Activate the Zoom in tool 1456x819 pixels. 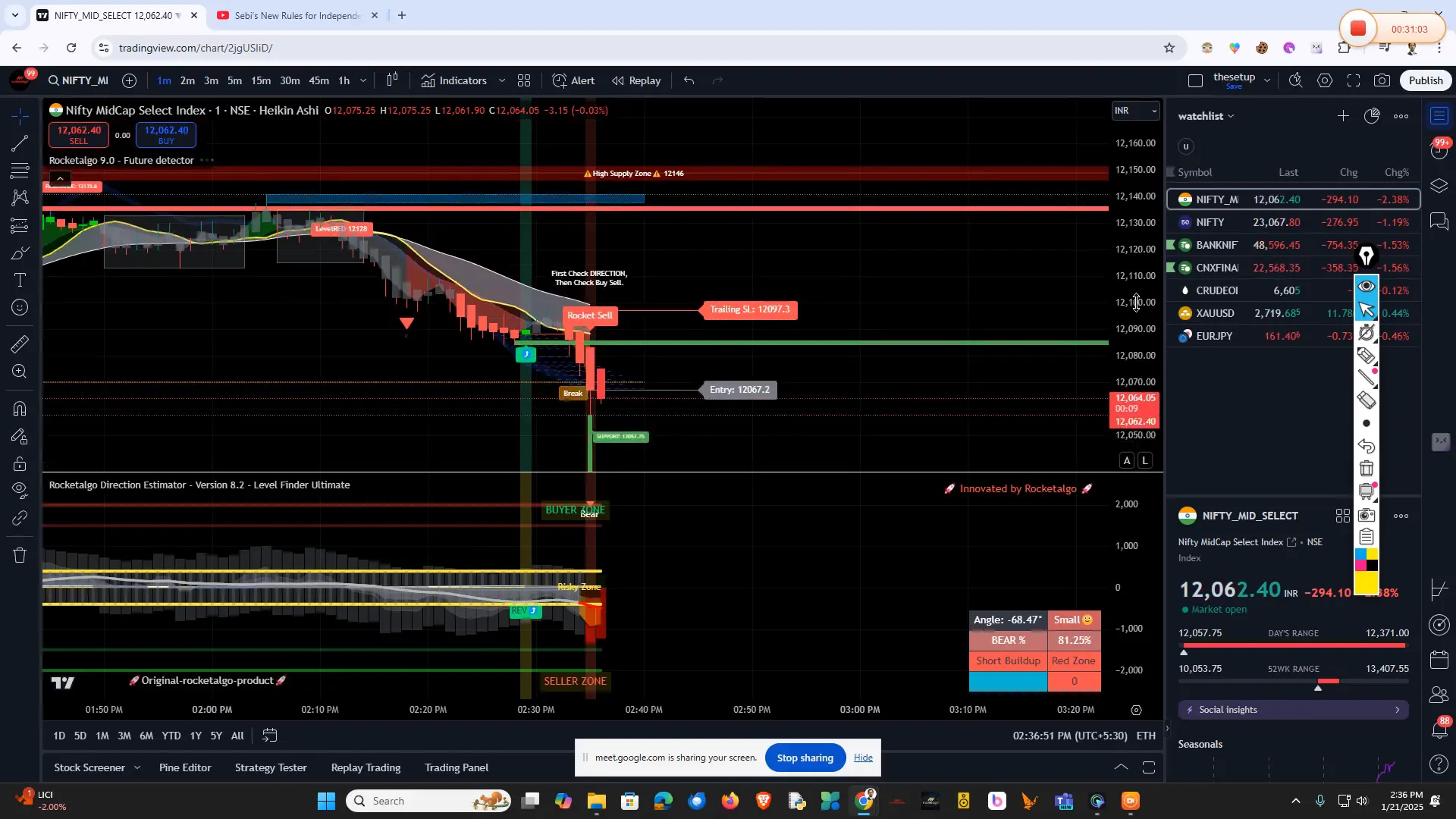20,372
